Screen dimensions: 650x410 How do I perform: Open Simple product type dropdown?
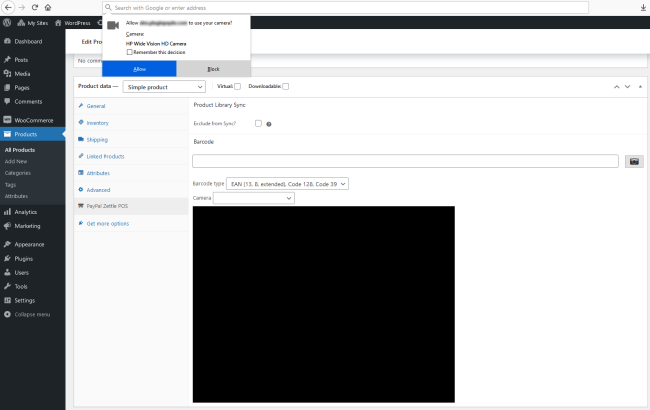click(x=164, y=87)
